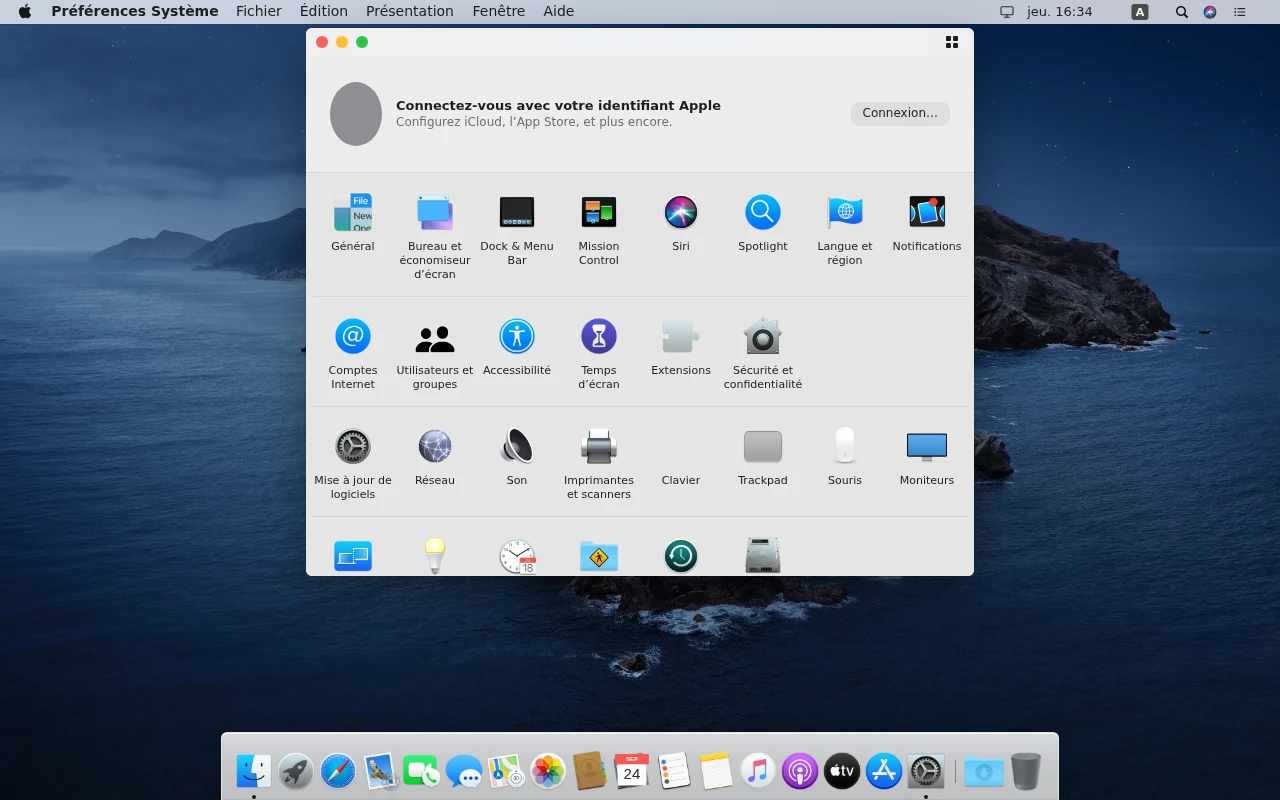Image resolution: width=1280 pixels, height=800 pixels.
Task: Open the Aide menu
Action: (x=559, y=11)
